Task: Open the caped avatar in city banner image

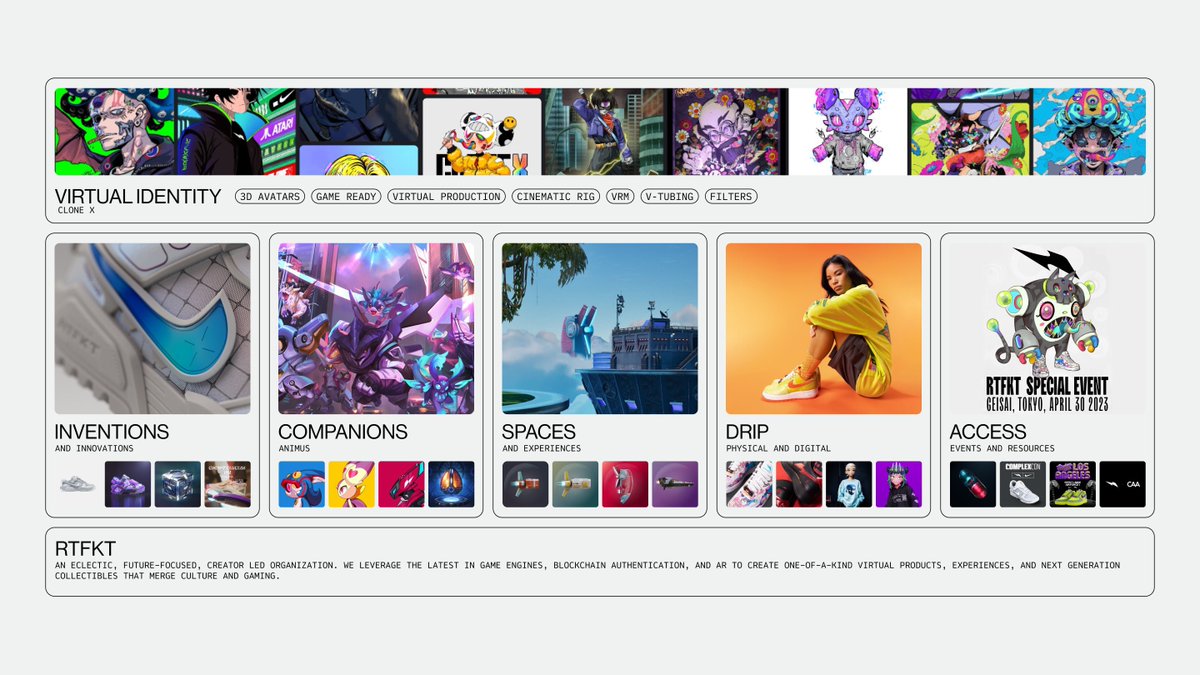Action: tap(606, 132)
